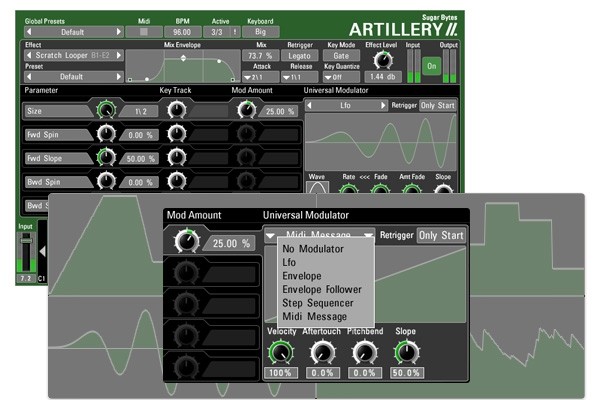600x400 pixels.
Task: Click the Pitchbend knob in zoomed panel
Action: [x=364, y=353]
